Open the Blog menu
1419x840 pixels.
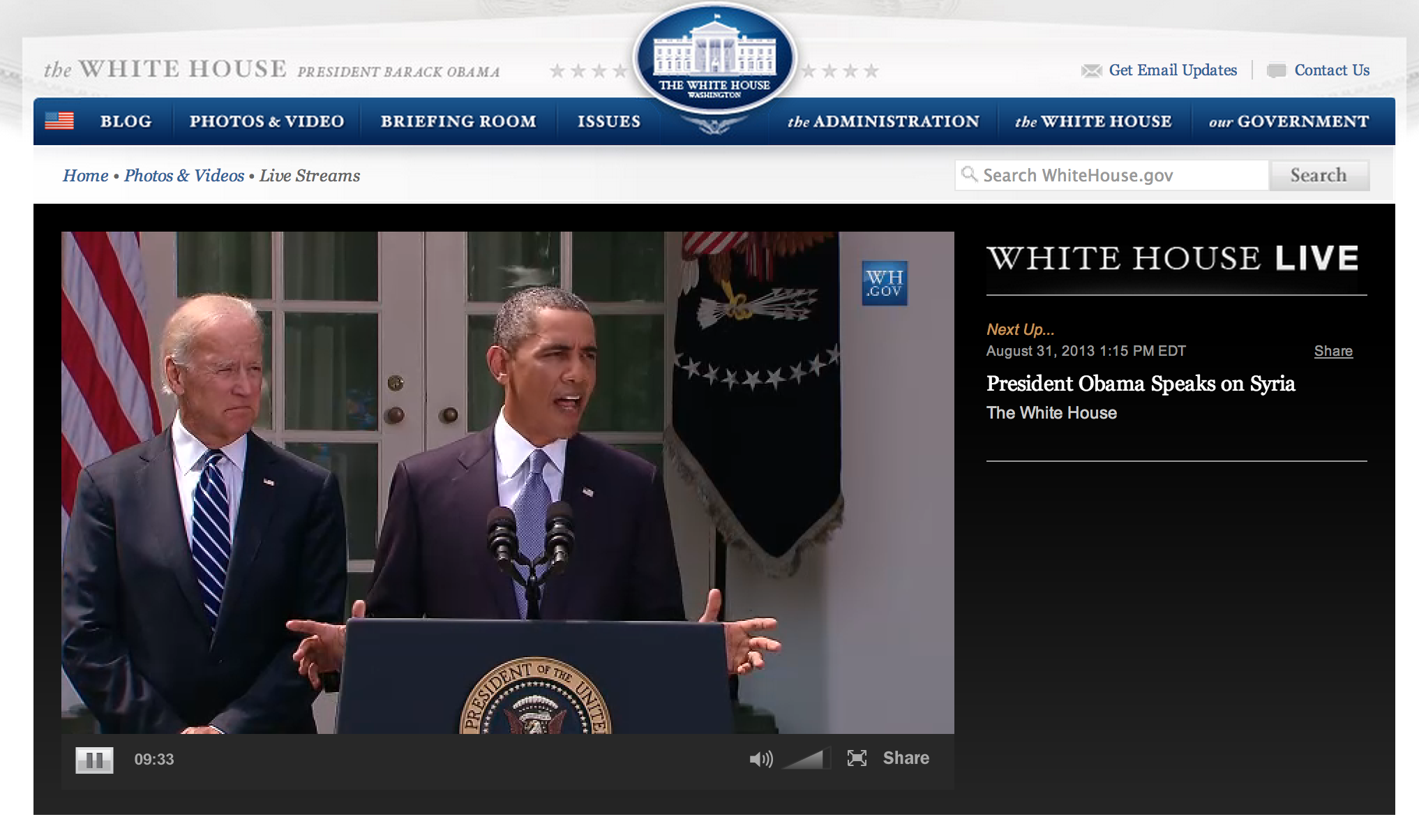(126, 121)
